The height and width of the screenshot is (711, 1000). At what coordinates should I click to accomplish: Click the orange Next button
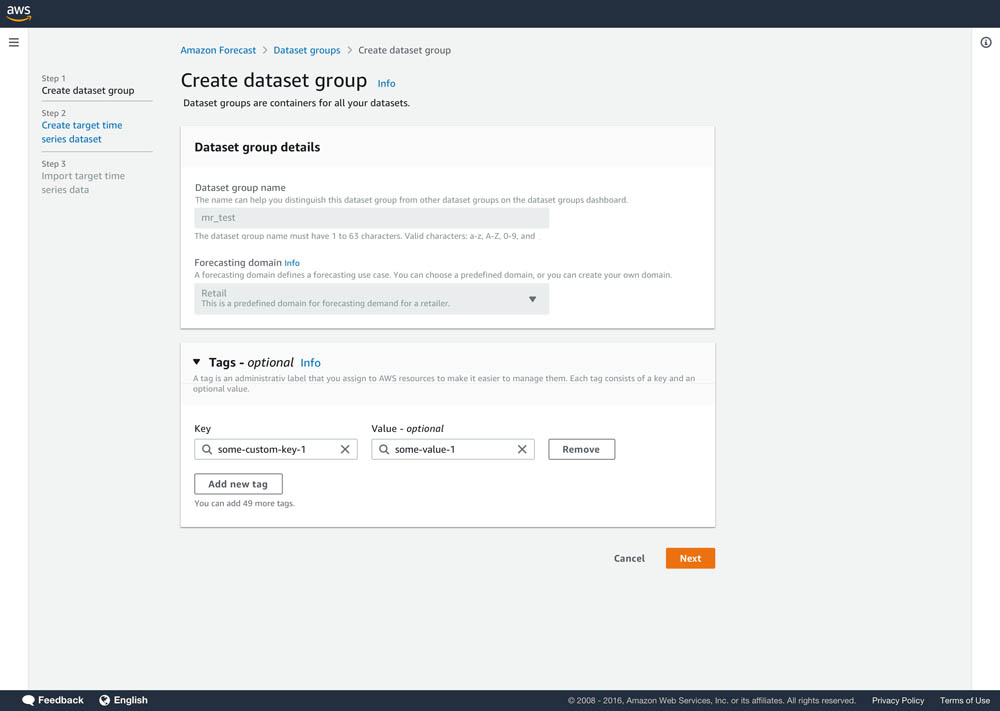pyautogui.click(x=690, y=559)
